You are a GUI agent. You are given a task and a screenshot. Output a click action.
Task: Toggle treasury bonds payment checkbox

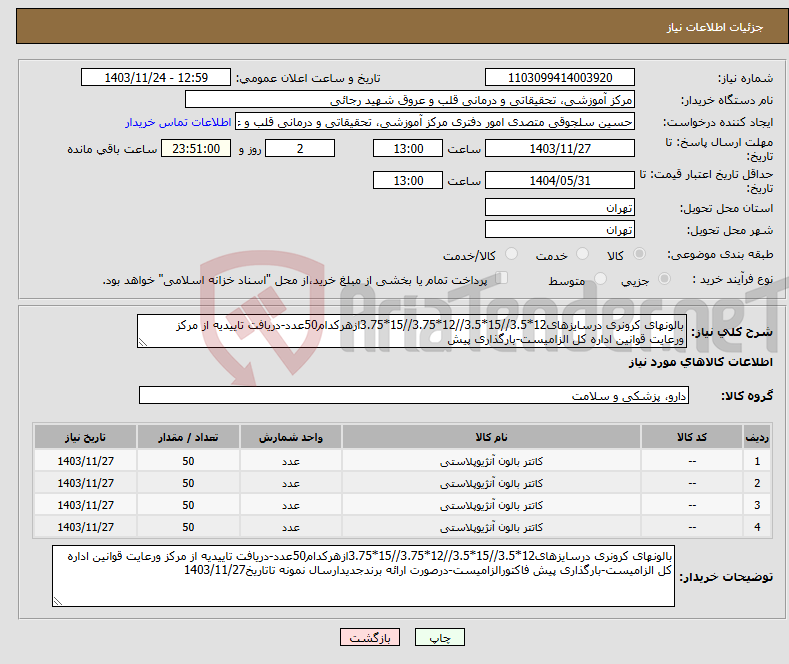(x=502, y=278)
